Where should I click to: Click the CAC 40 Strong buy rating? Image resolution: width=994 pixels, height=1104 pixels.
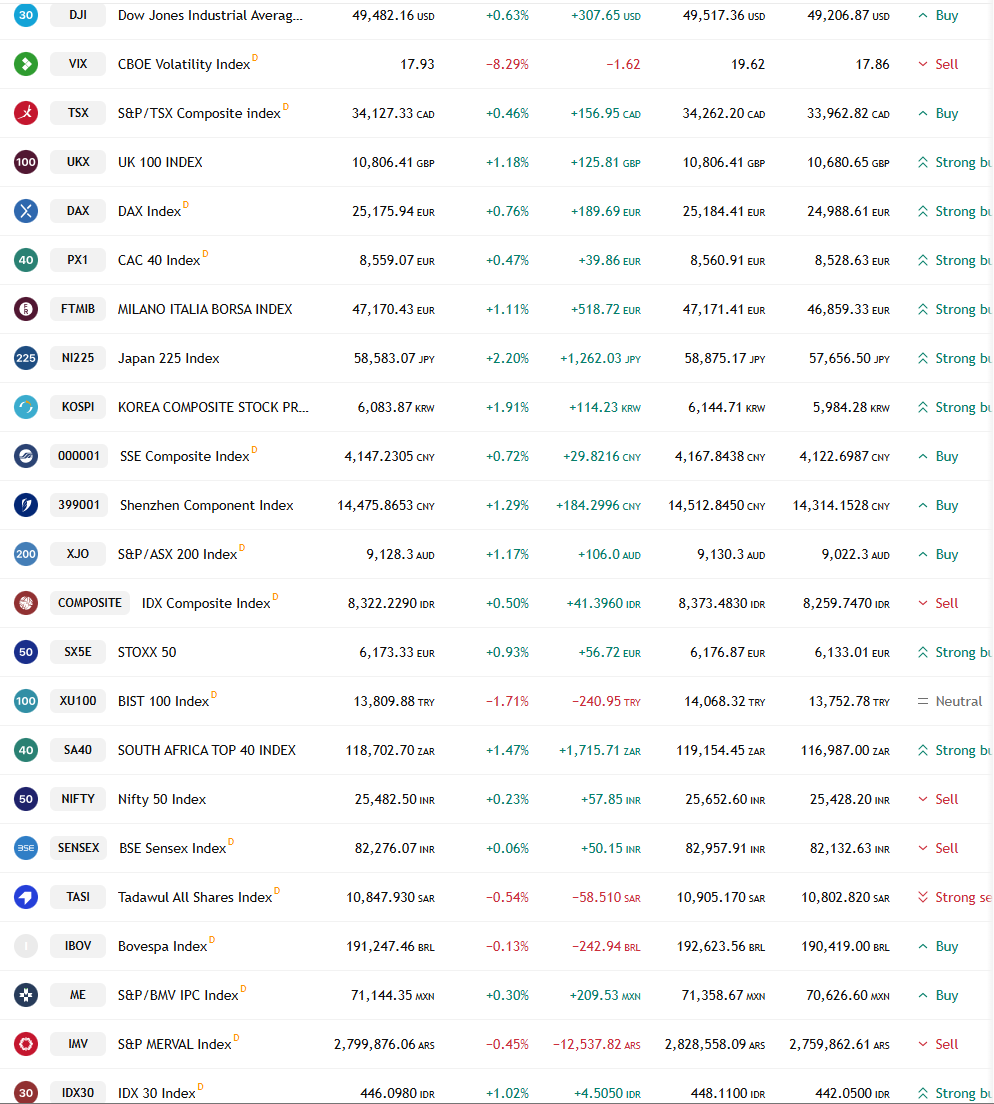(955, 261)
